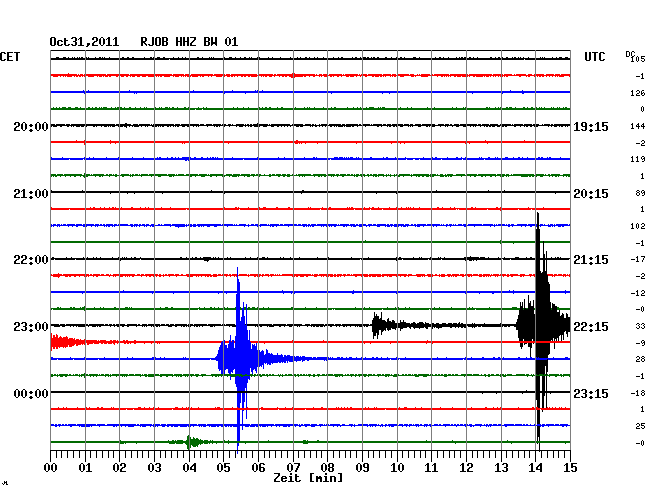This screenshot has height=494, width=650.
Task: Select the UTC timezone label
Action: 594,57
